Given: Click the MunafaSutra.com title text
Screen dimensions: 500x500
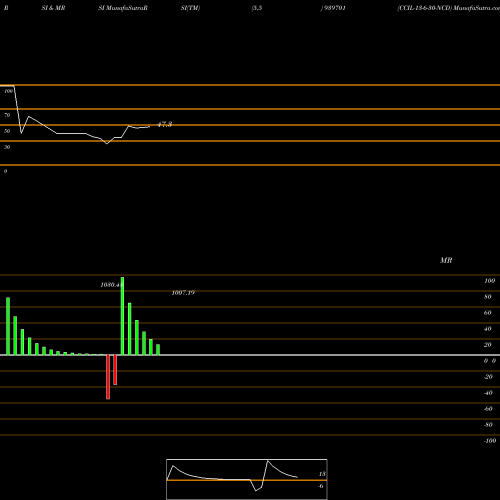Looking at the screenshot, I should 476,8.
